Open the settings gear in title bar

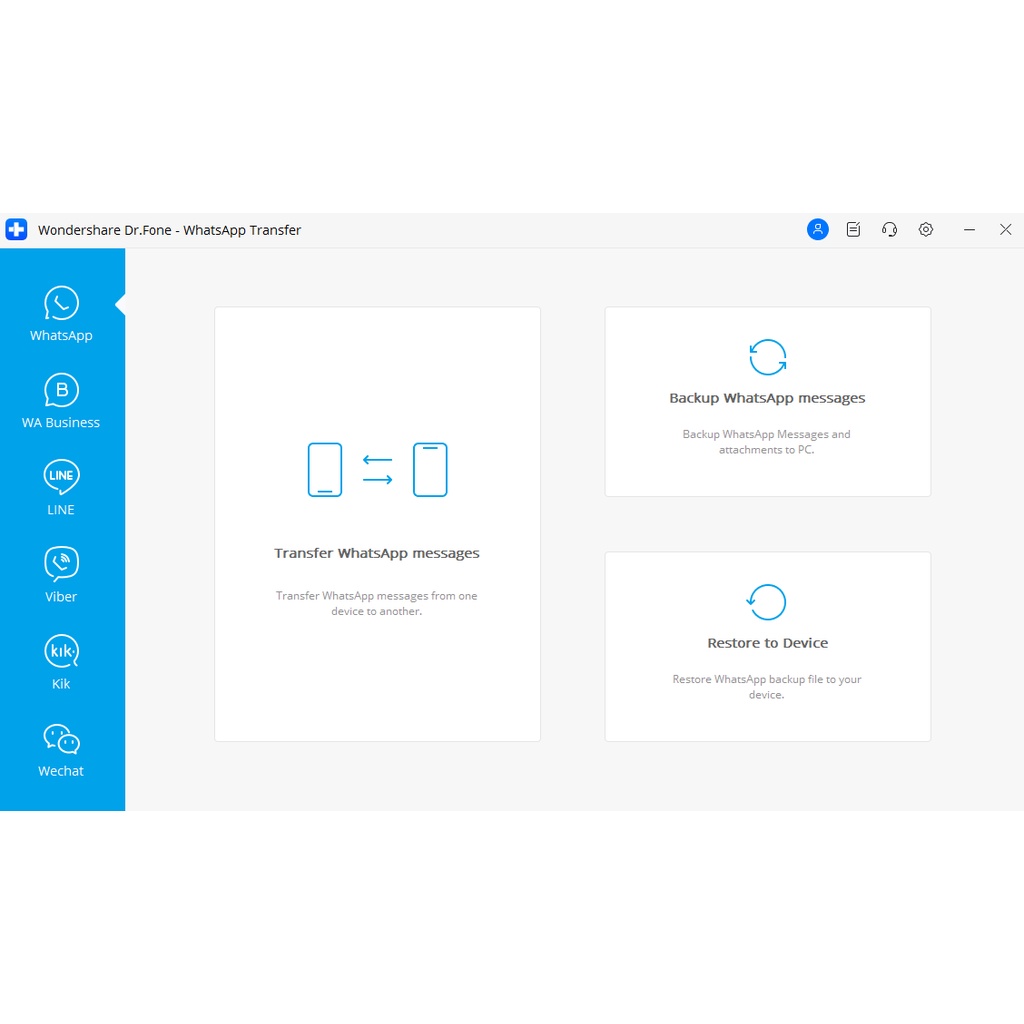pyautogui.click(x=926, y=230)
